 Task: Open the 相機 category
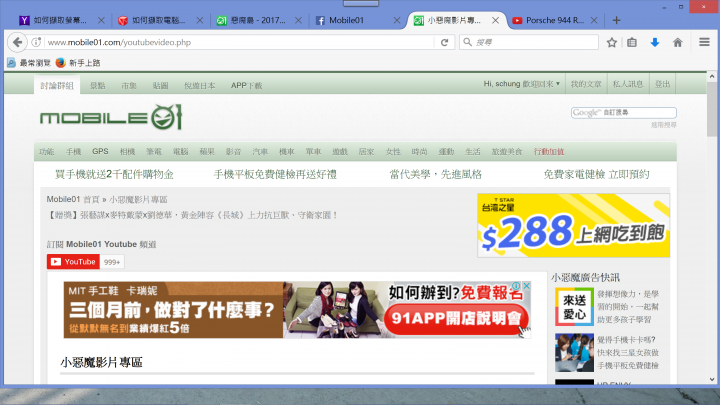click(127, 152)
